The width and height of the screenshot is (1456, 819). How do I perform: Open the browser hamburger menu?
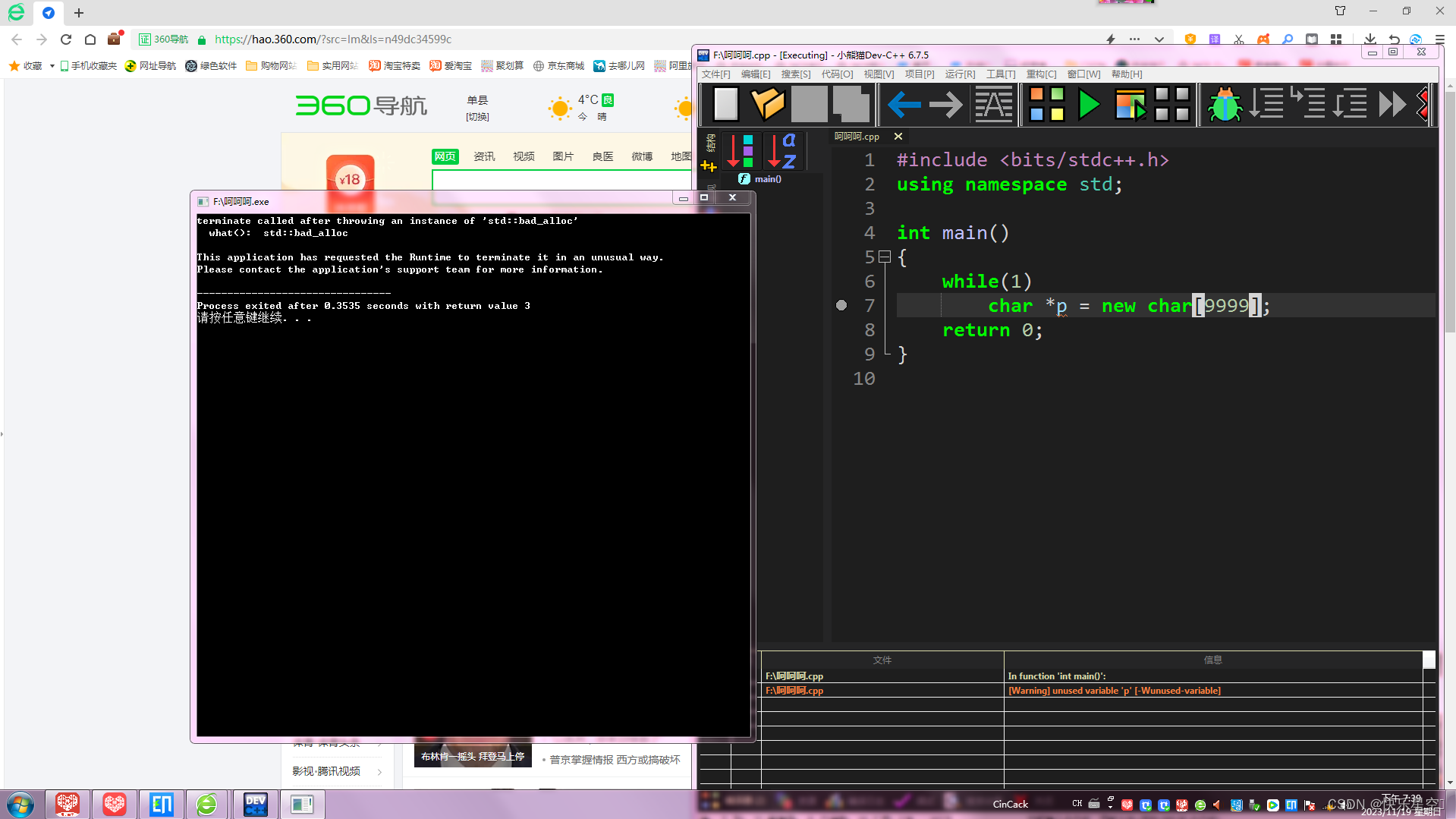point(1439,39)
